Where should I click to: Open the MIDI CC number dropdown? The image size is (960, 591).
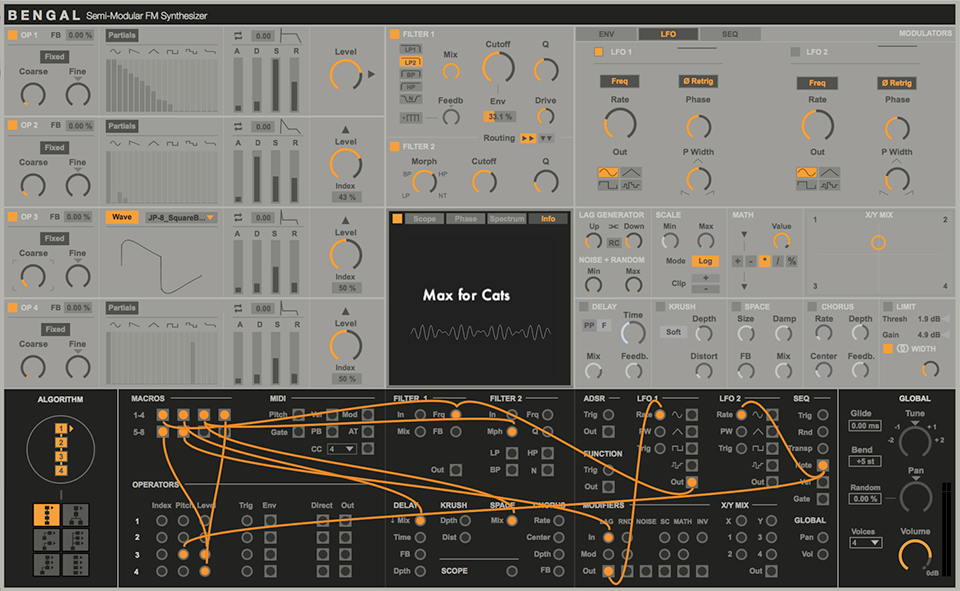[x=343, y=449]
